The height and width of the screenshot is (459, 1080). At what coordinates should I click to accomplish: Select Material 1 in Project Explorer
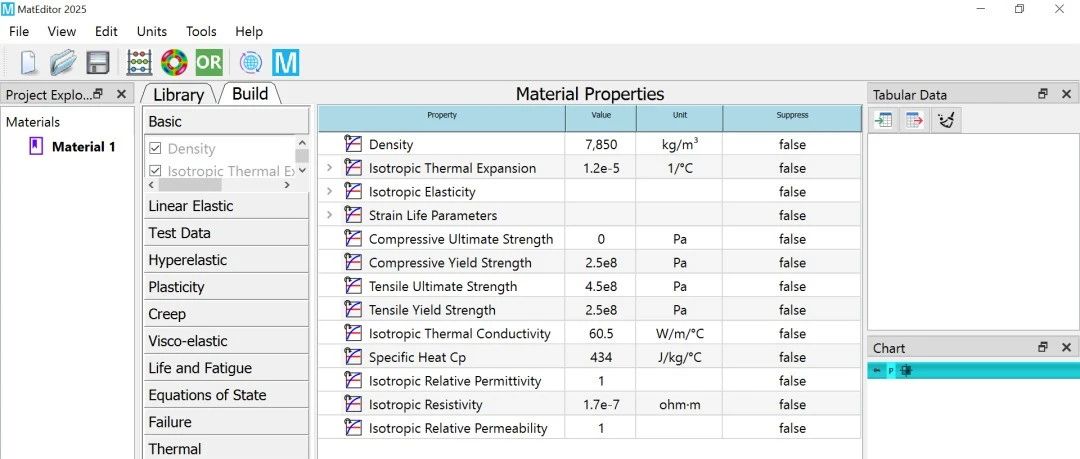pos(83,147)
